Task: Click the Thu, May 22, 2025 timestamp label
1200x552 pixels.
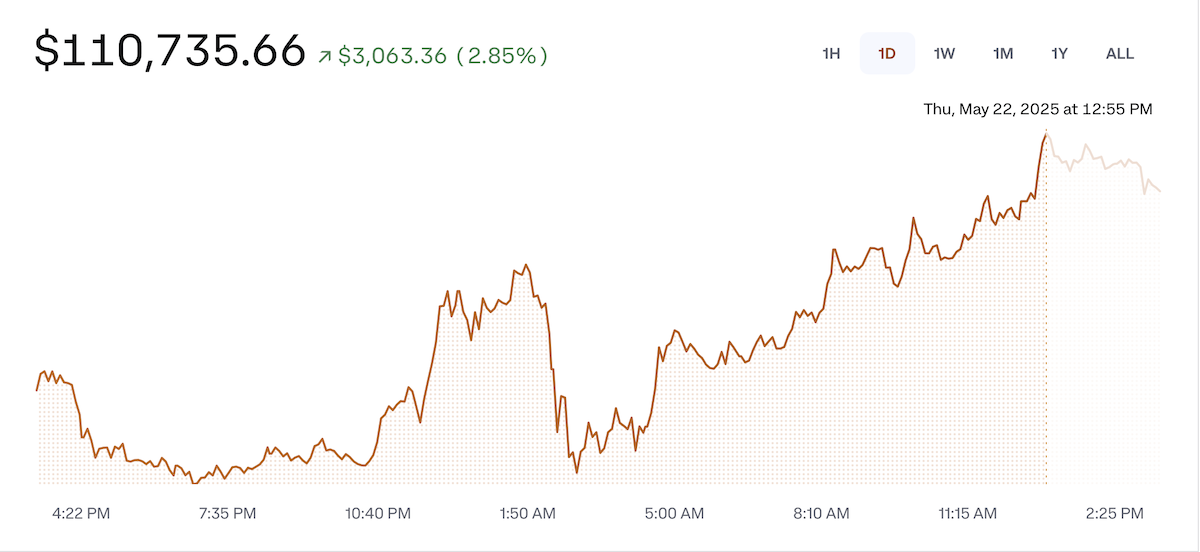Action: tap(1038, 109)
